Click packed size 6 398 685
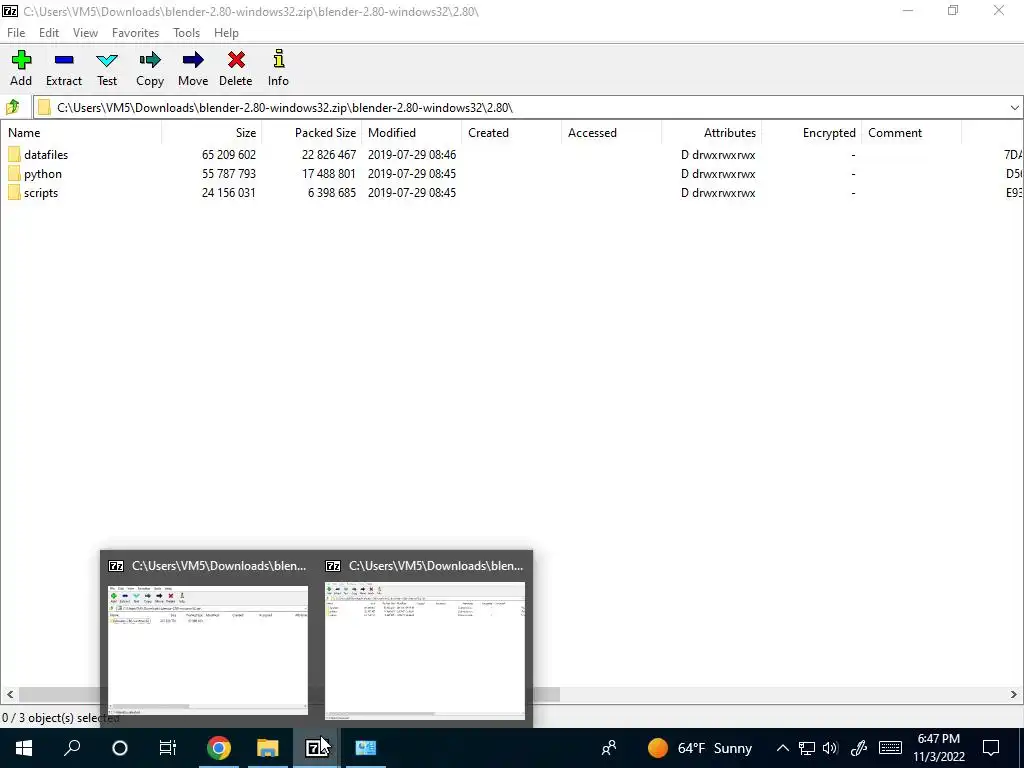Screen dimensions: 1024x768 (x=332, y=193)
